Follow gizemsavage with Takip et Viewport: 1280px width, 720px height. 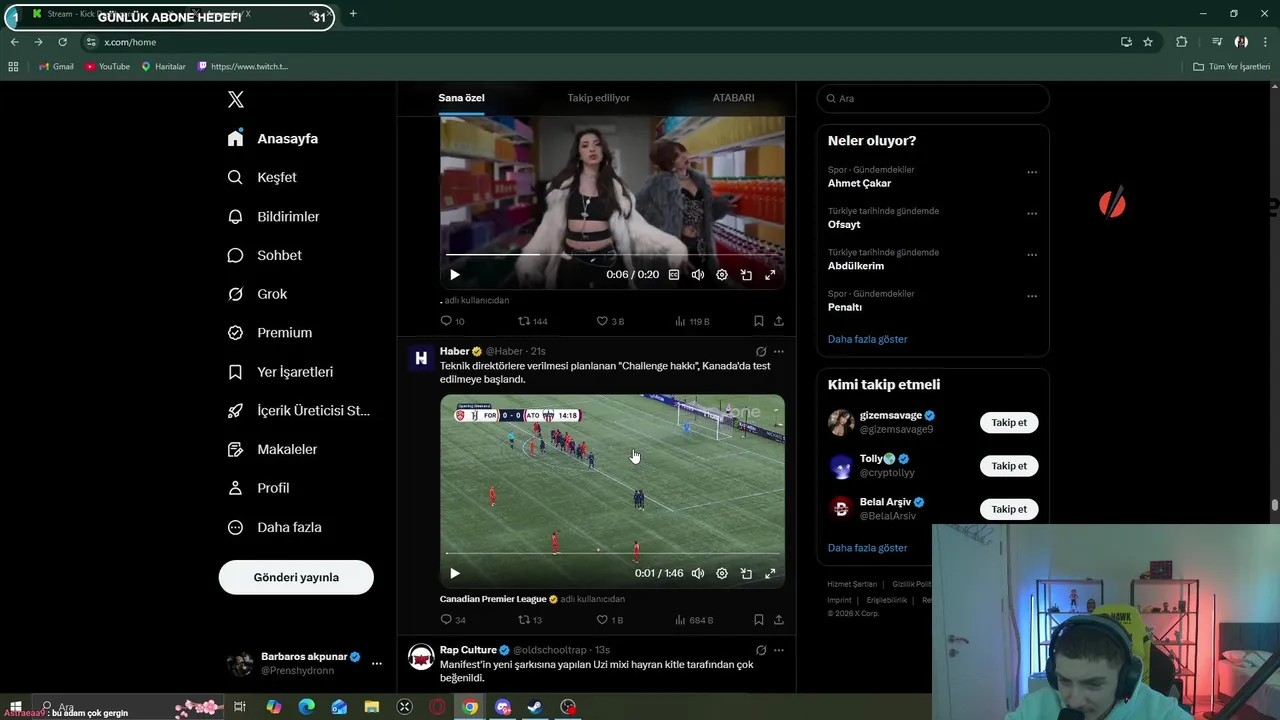[x=1009, y=423]
